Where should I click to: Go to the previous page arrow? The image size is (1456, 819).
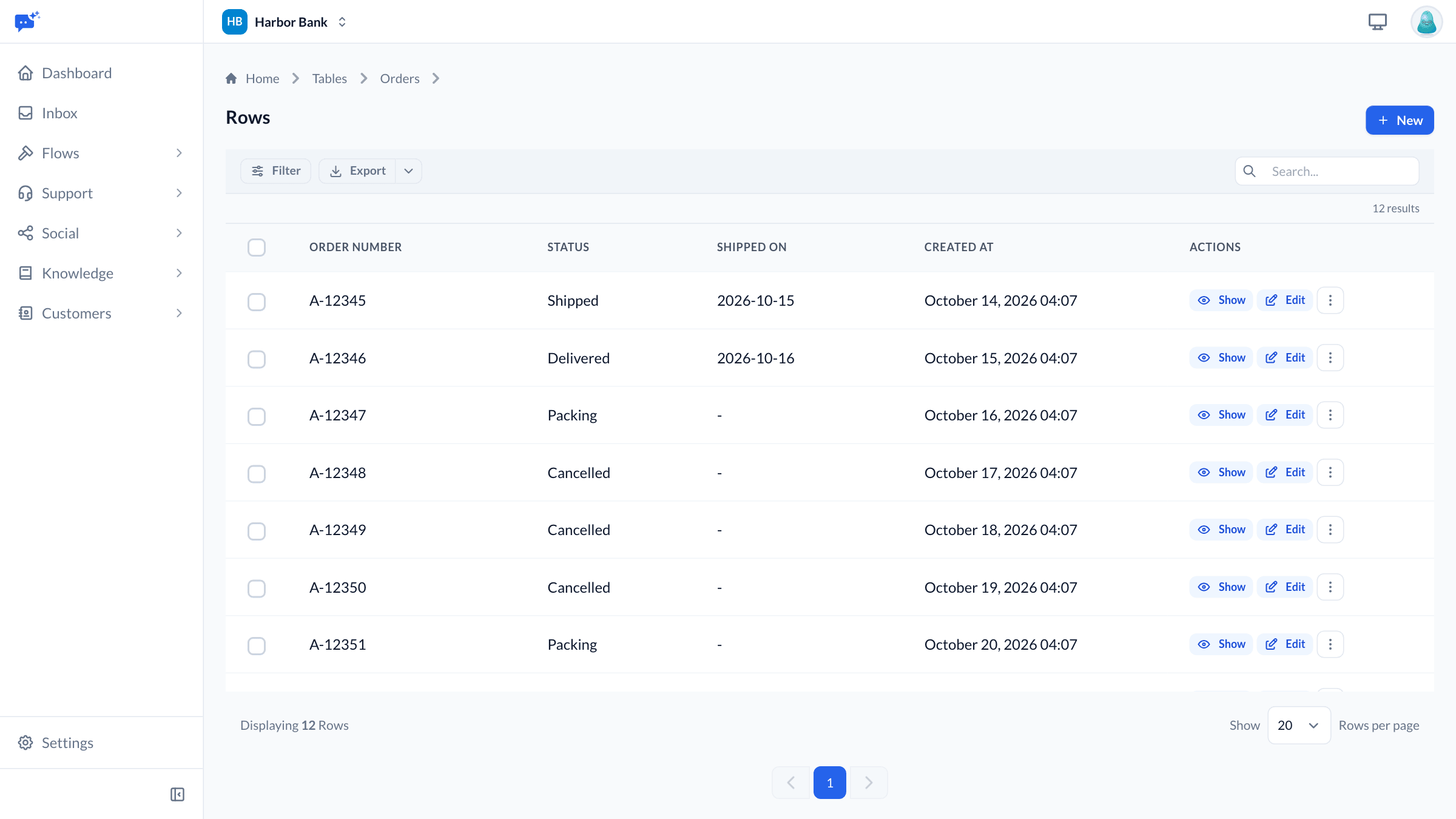790,783
